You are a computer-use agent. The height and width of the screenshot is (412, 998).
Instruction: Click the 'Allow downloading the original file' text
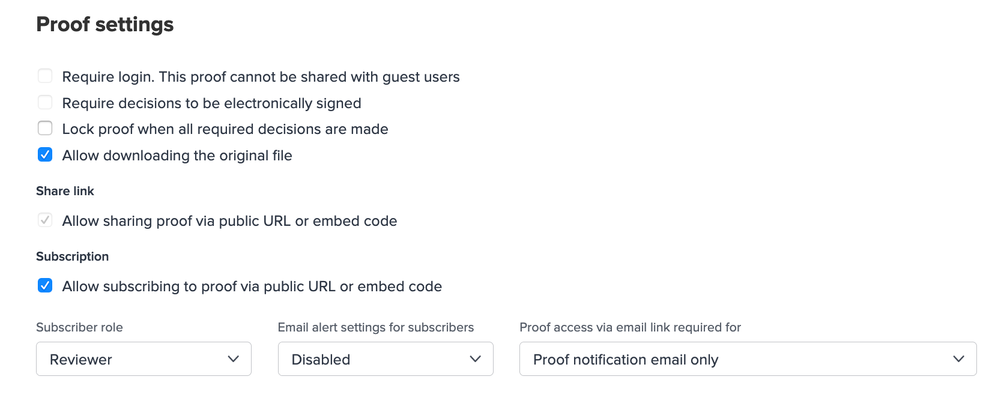click(177, 156)
